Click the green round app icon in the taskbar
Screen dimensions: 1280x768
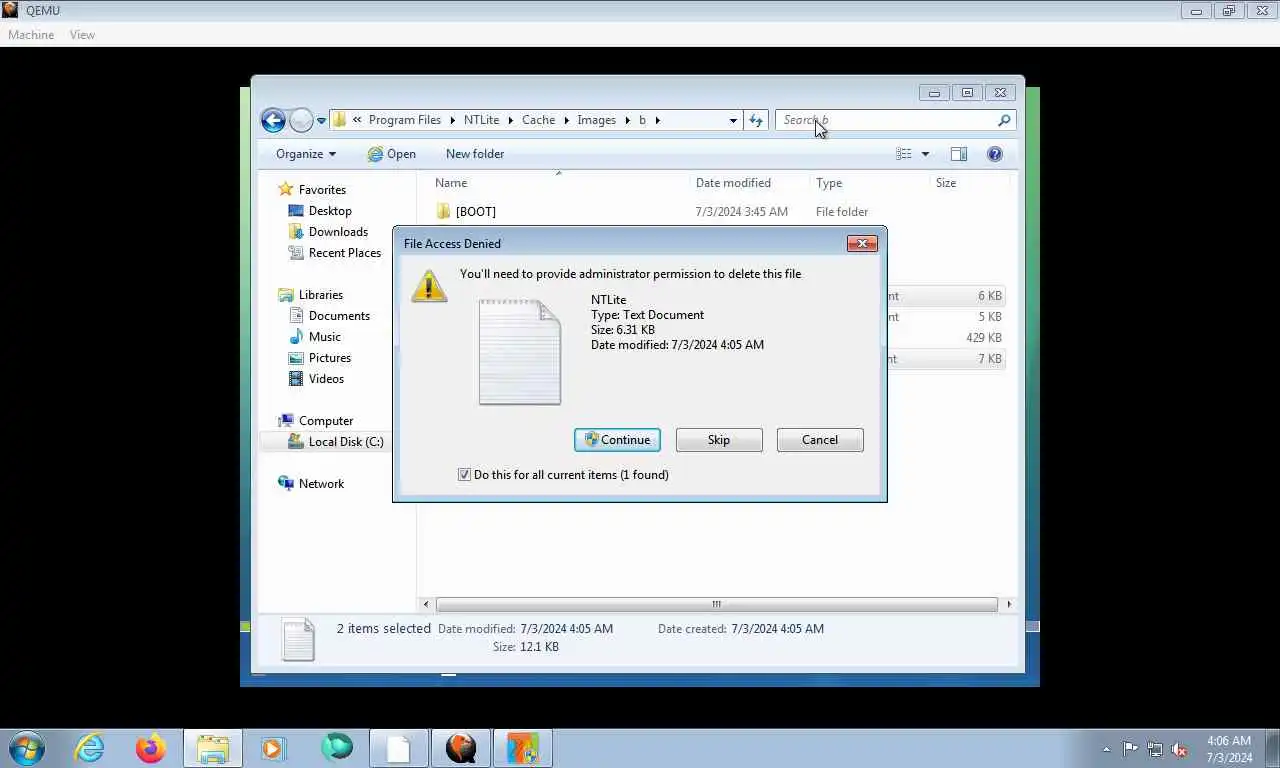337,748
